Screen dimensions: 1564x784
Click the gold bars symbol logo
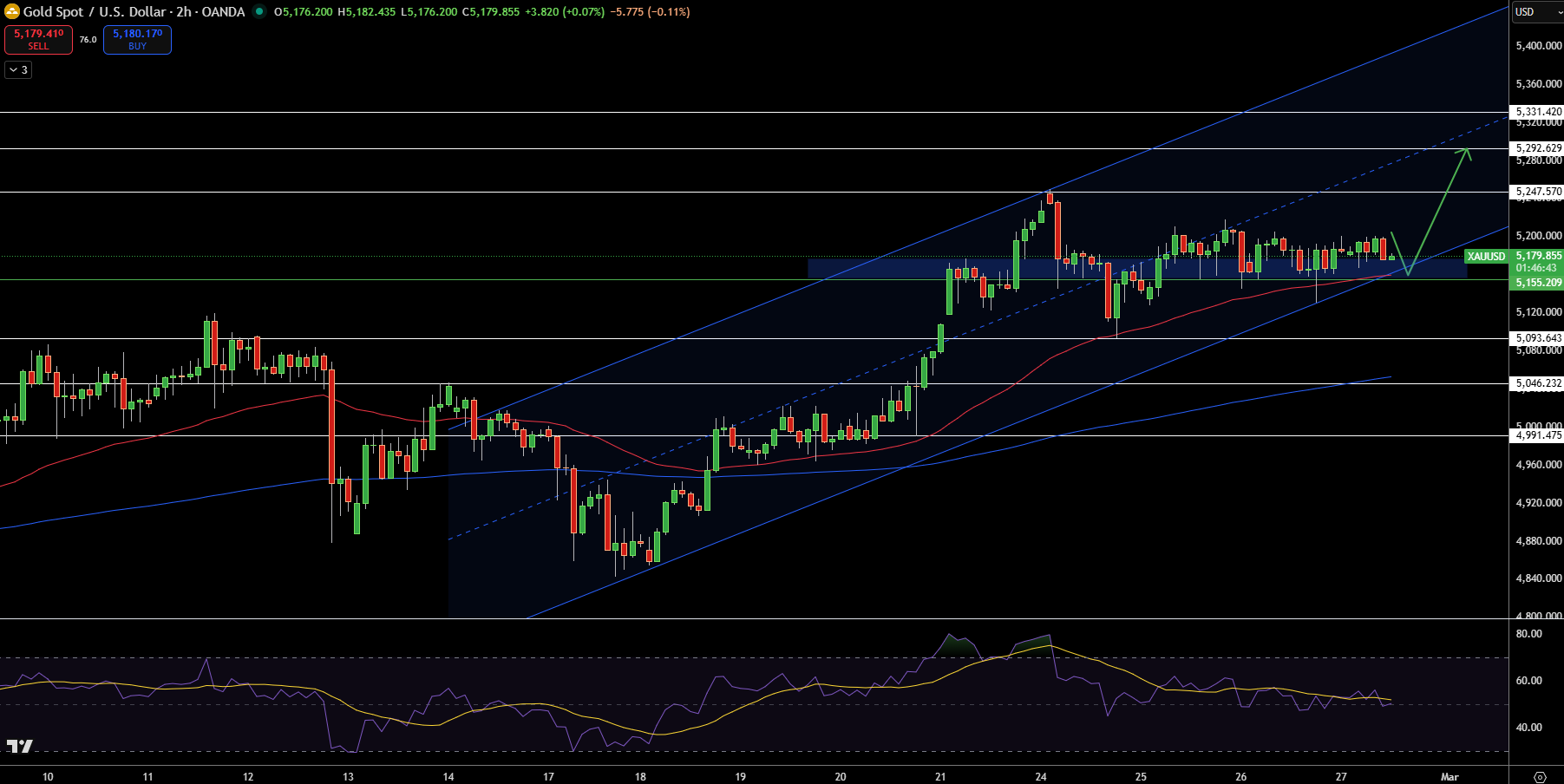12,11
